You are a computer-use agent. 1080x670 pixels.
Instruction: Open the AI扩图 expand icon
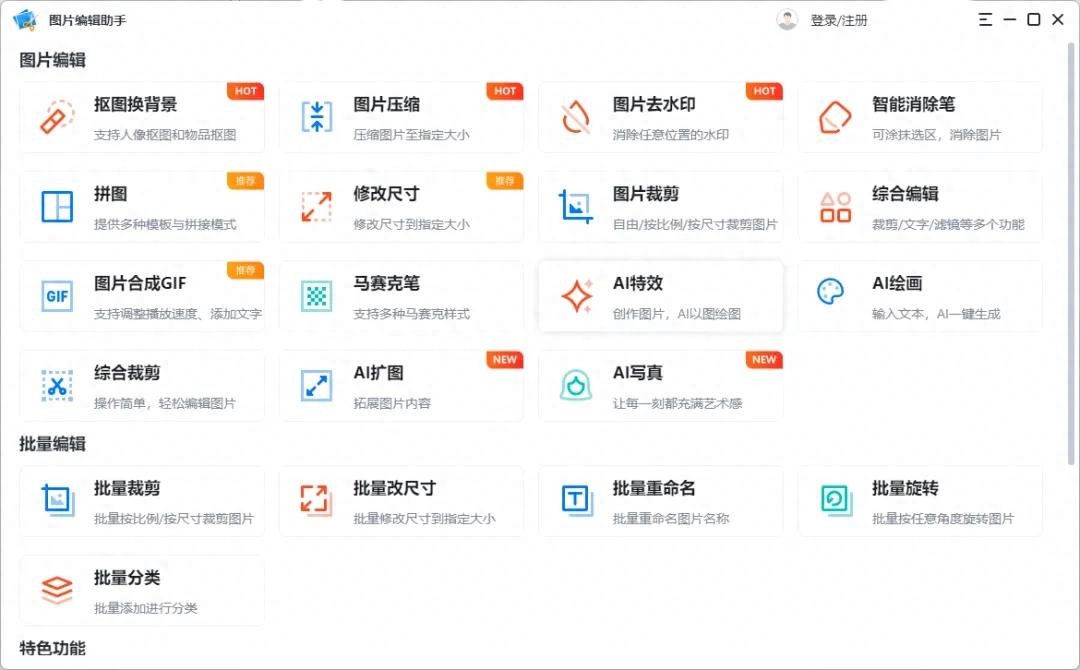click(x=317, y=386)
